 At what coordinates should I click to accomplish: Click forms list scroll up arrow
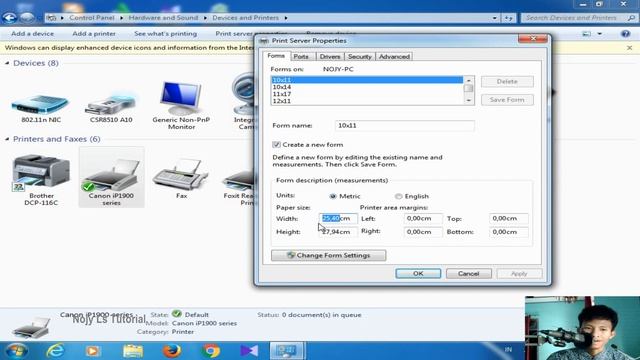pos(469,80)
